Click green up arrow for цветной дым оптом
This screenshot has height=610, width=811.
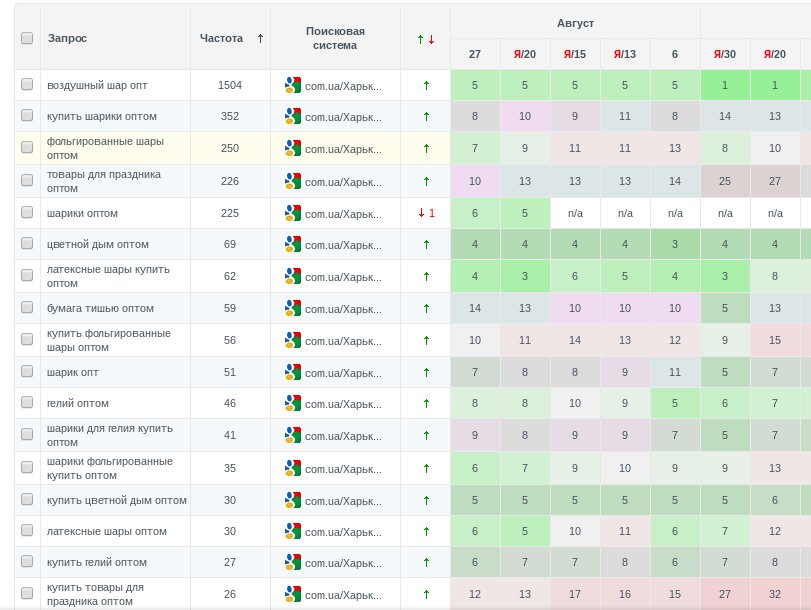pyautogui.click(x=426, y=245)
